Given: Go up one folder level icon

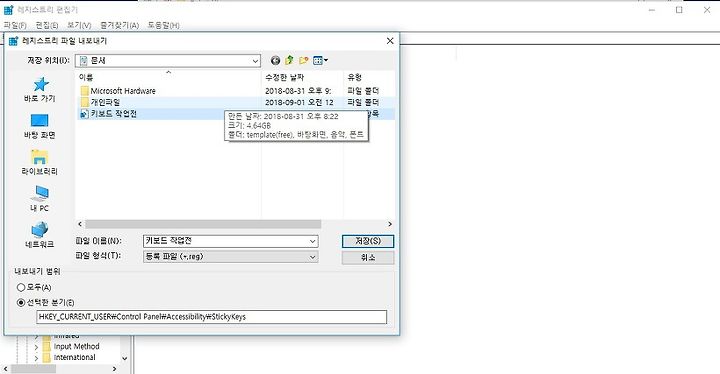Looking at the screenshot, I should pos(289,60).
